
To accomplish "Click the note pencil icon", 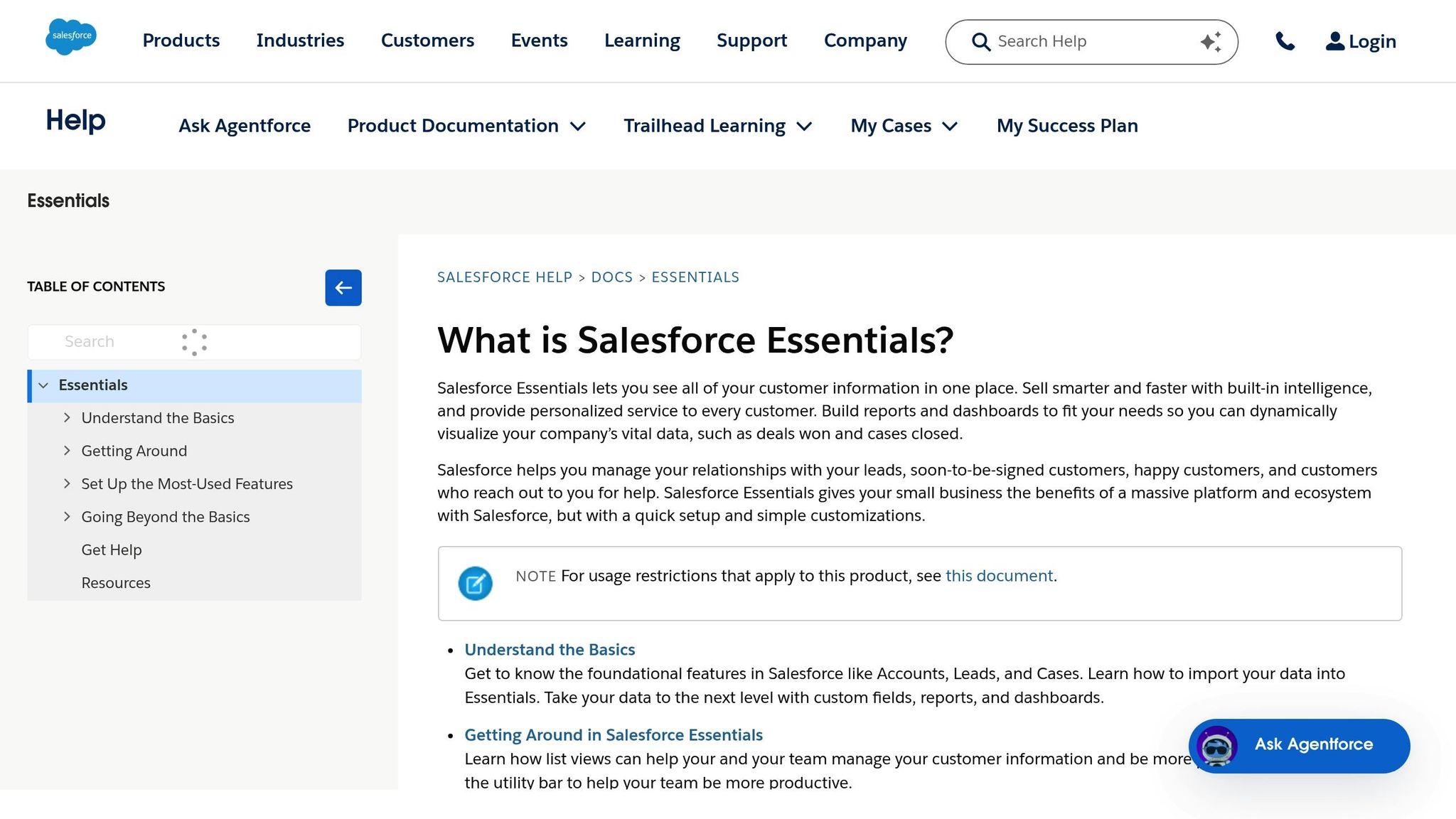I will 475,584.
